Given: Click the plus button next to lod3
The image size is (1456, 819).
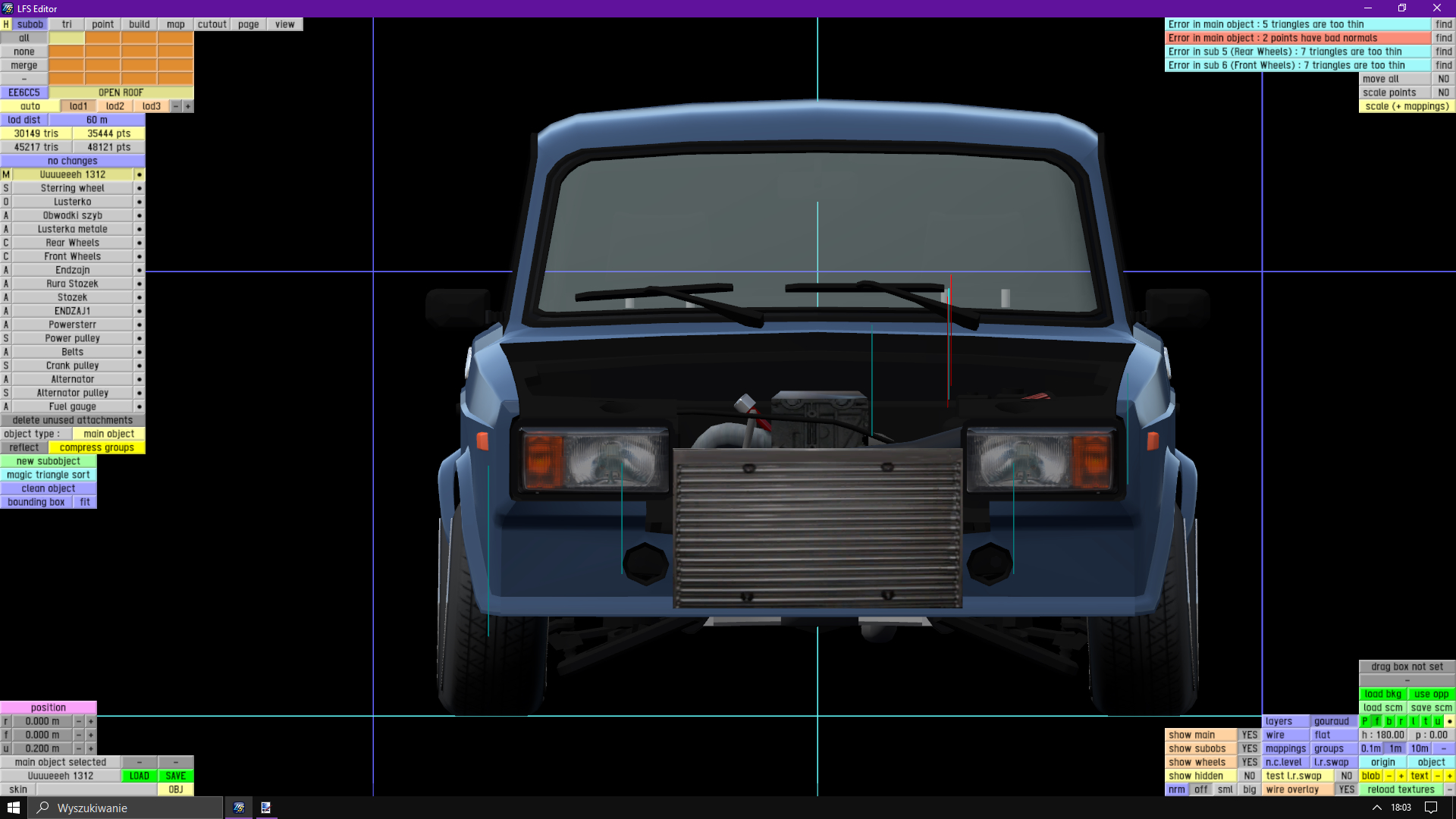Looking at the screenshot, I should pyautogui.click(x=188, y=106).
